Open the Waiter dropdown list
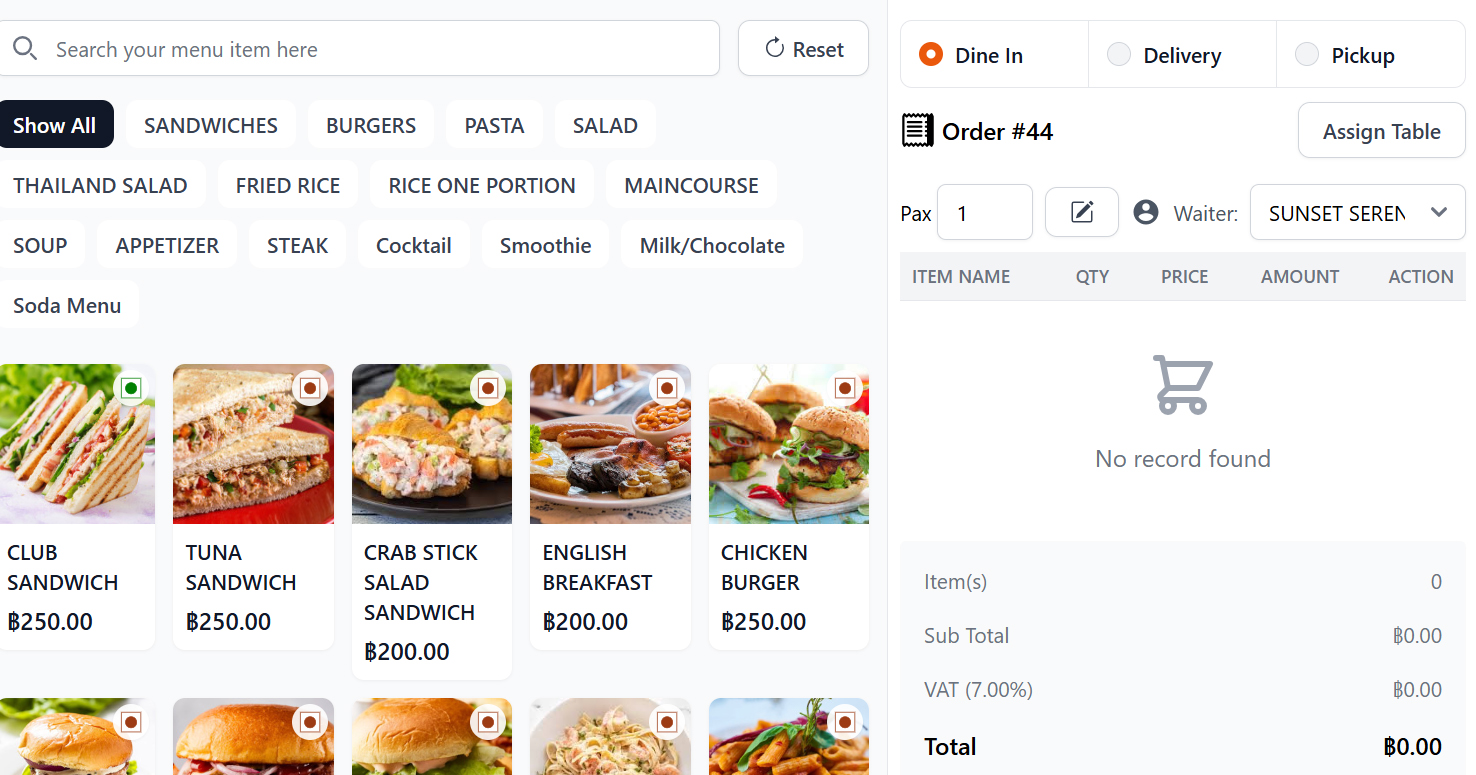The image size is (1476, 775). pos(1357,212)
